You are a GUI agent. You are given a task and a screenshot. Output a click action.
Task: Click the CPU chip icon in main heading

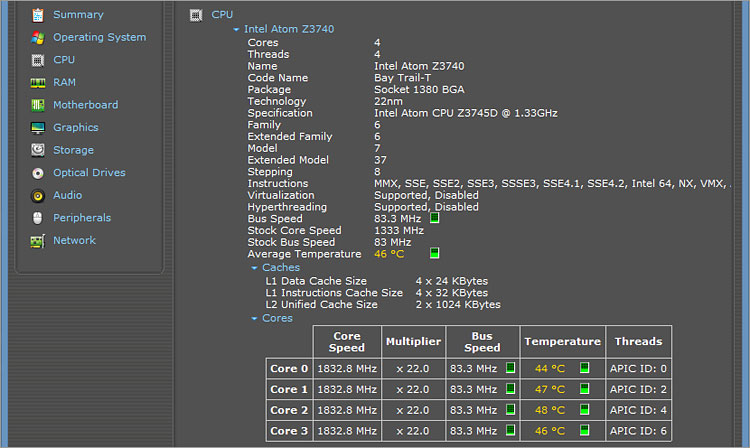(196, 15)
